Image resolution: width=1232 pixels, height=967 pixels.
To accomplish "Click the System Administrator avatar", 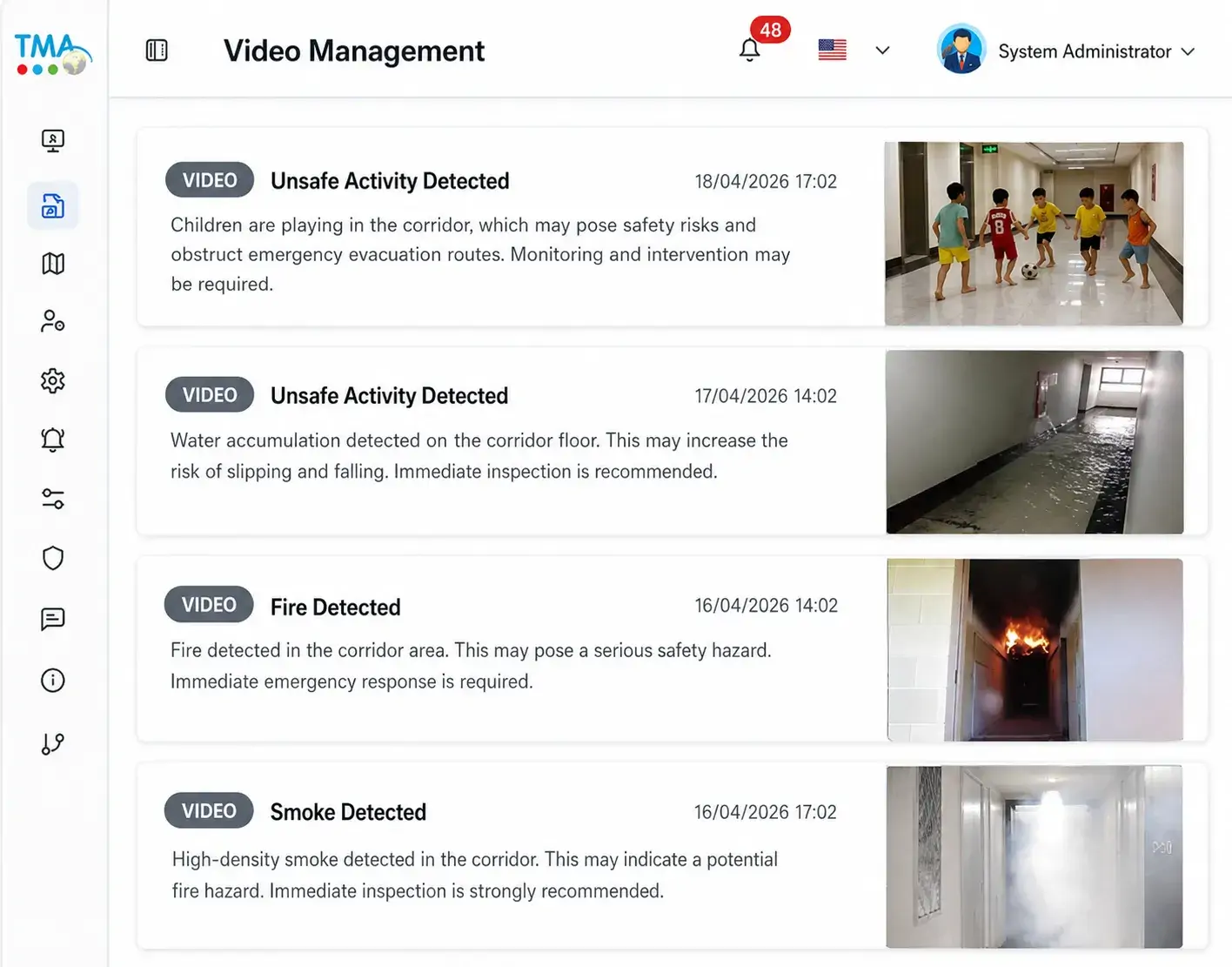I will [961, 50].
